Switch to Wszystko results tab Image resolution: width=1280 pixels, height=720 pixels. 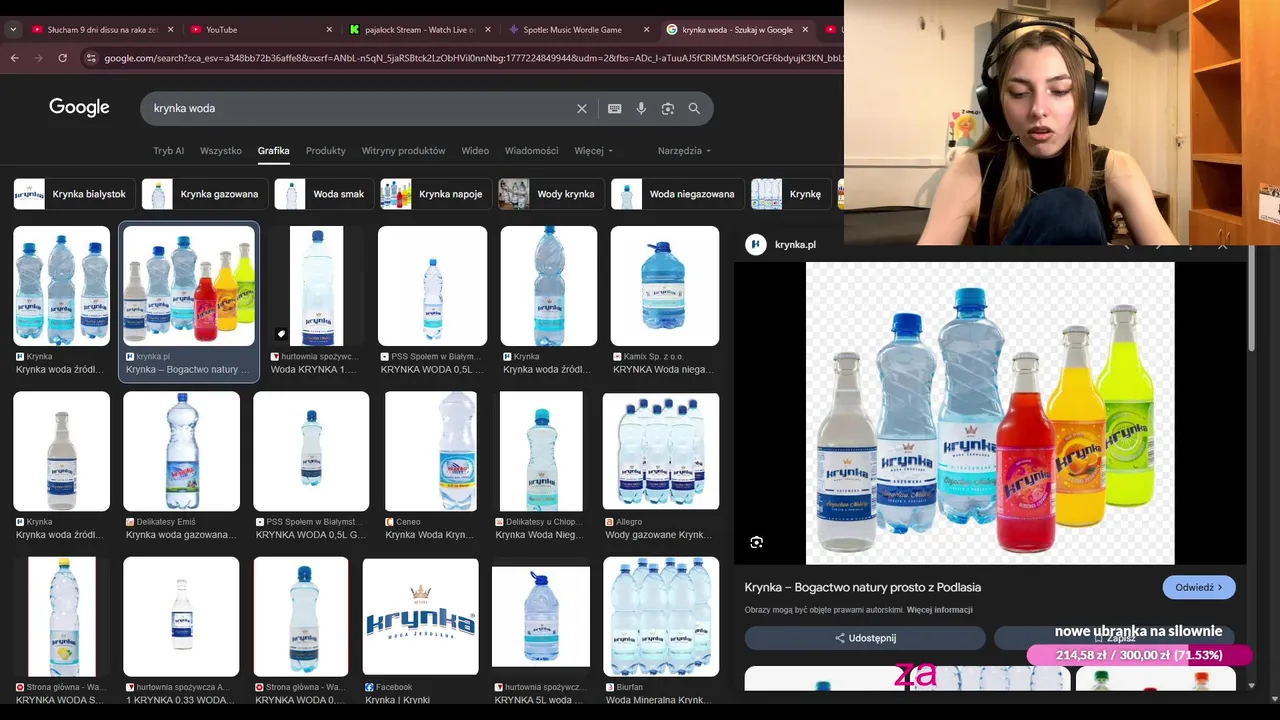click(221, 151)
